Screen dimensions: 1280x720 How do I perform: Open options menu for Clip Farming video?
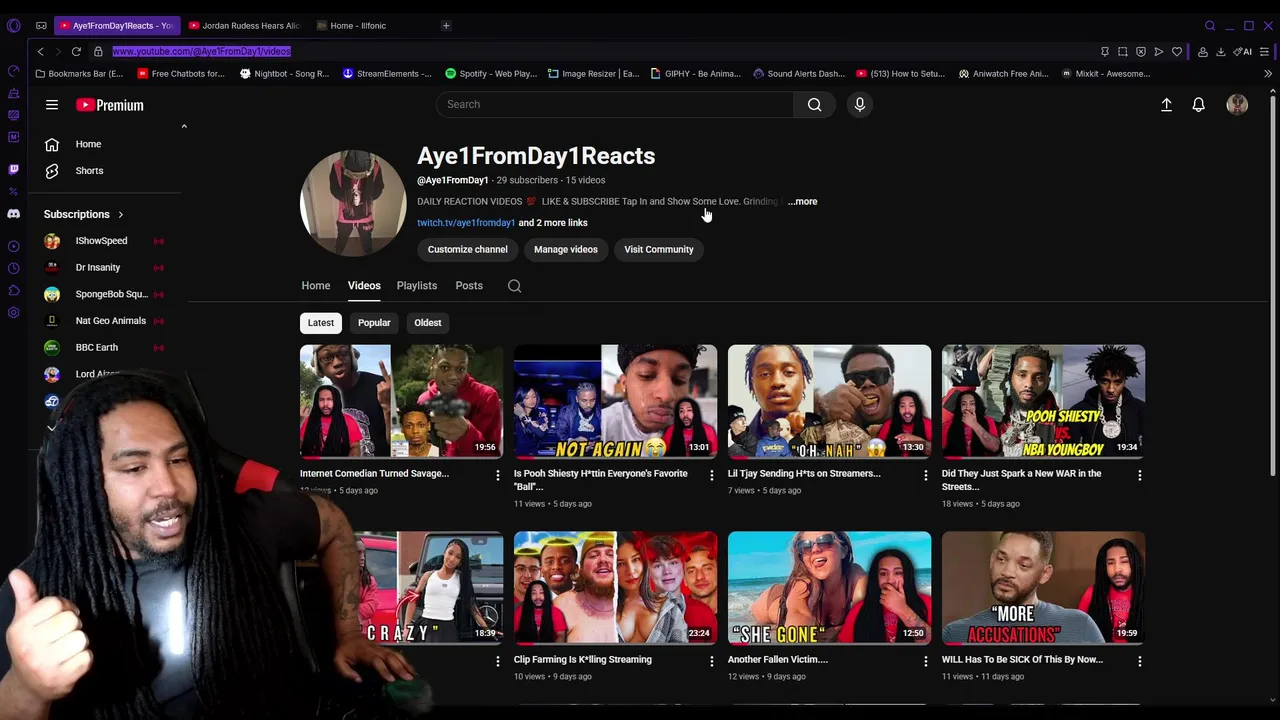[711, 661]
